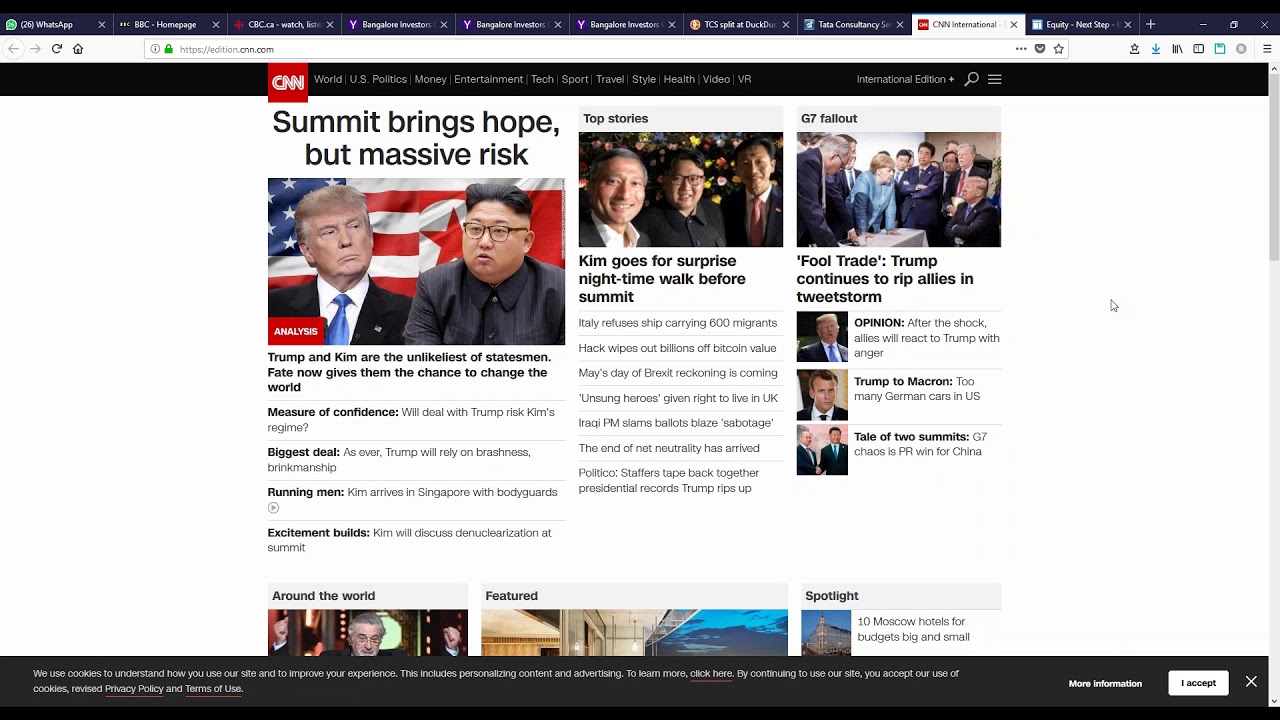Open the page actions three-dot menu

tap(1021, 49)
